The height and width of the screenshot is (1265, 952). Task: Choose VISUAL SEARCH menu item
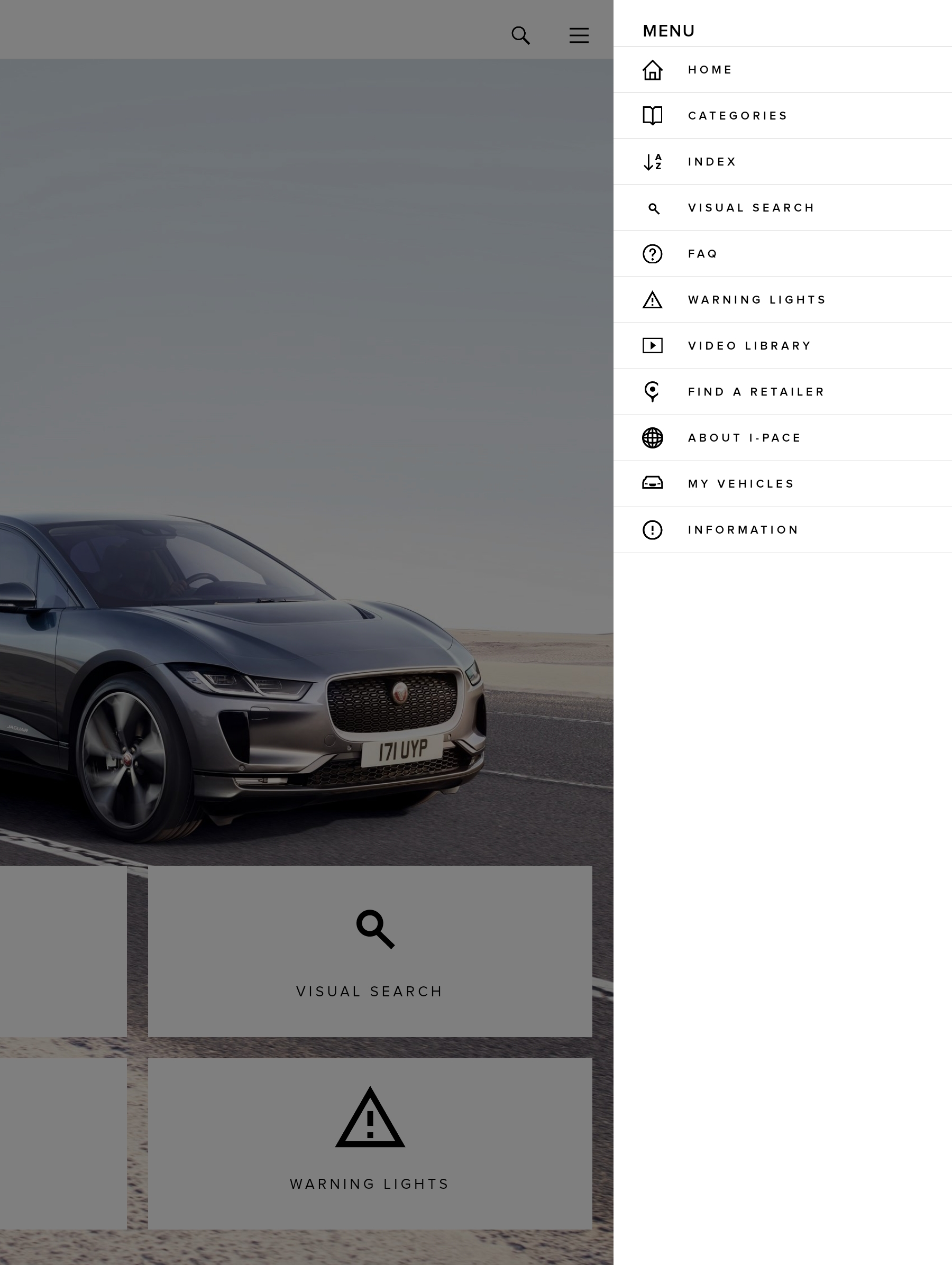coord(782,208)
